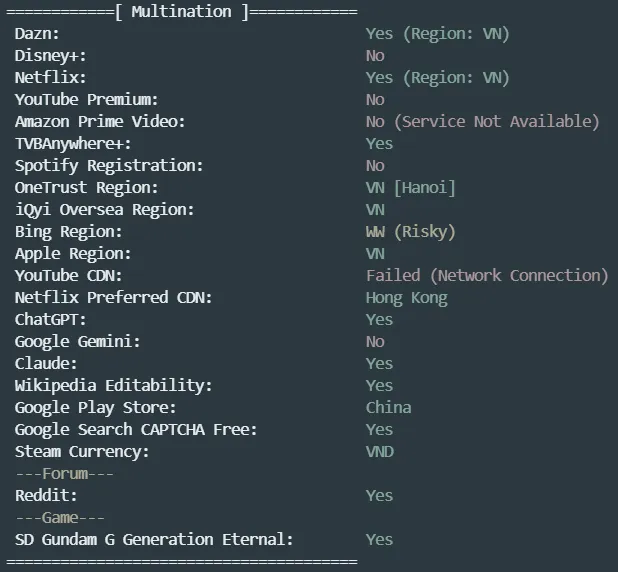Image resolution: width=618 pixels, height=572 pixels.
Task: Select the 'TVBAnywhere+:' label
Action: coord(73,144)
